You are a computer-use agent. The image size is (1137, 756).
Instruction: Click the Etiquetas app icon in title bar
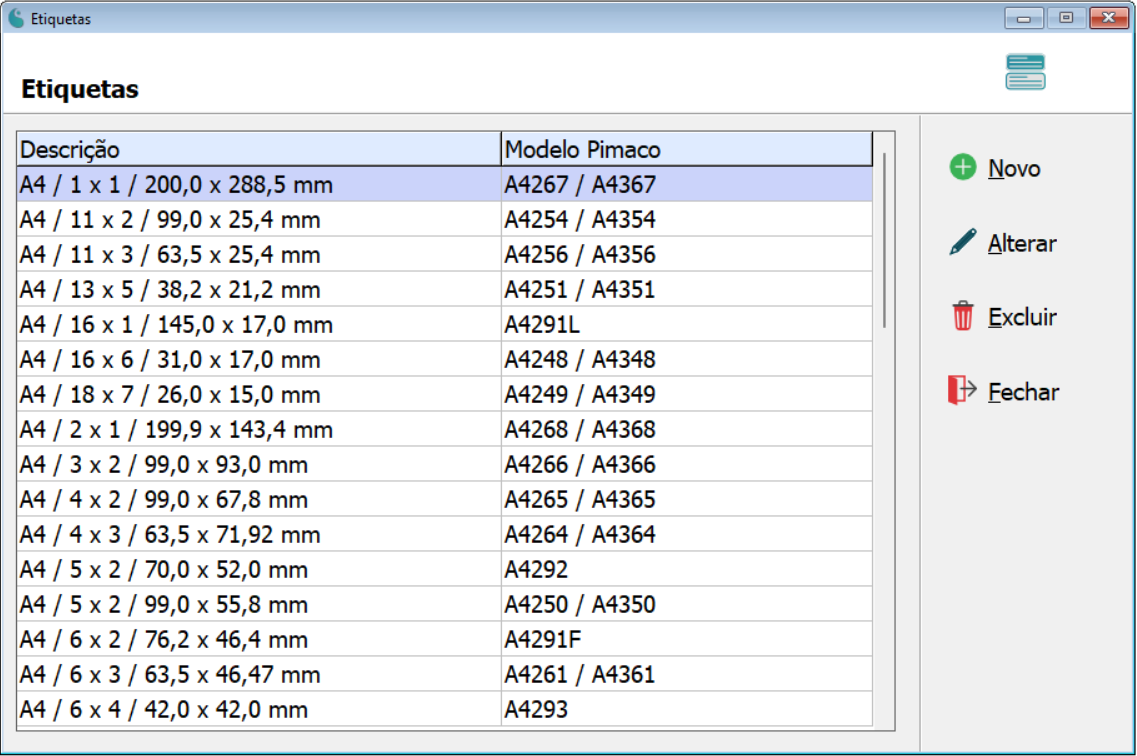pos(16,18)
